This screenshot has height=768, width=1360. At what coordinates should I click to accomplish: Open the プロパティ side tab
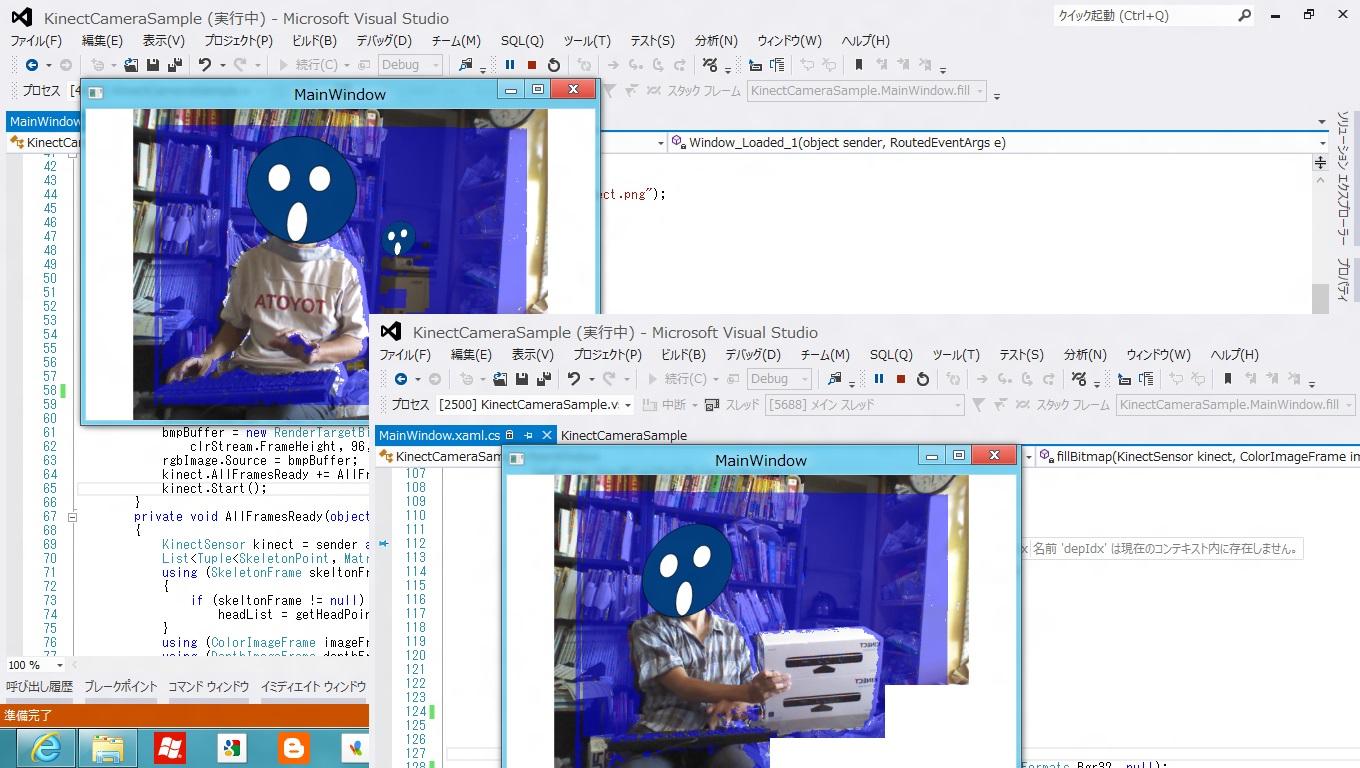[1343, 279]
